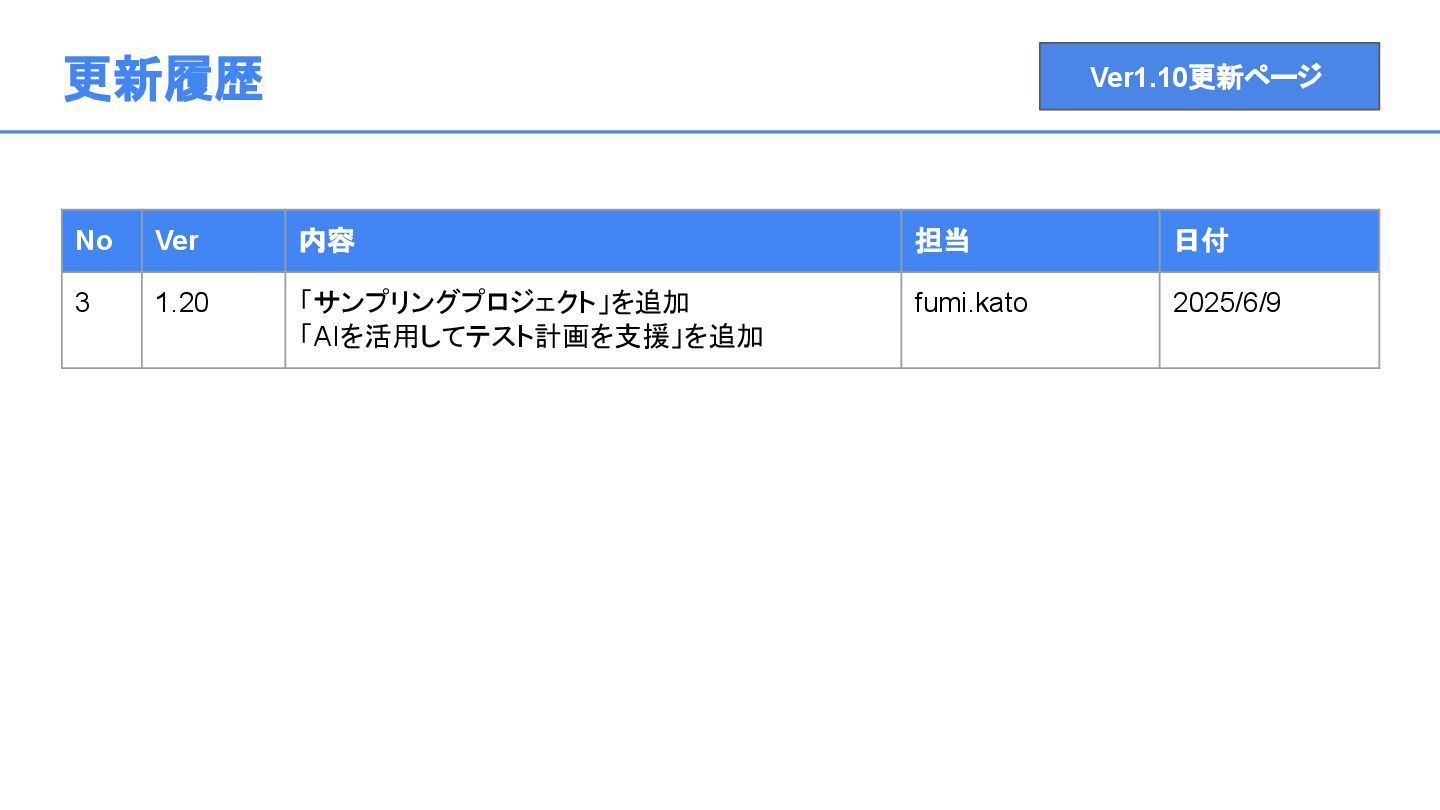Click the Ver1.10更新ページ button
The image size is (1440, 810).
click(x=1208, y=77)
